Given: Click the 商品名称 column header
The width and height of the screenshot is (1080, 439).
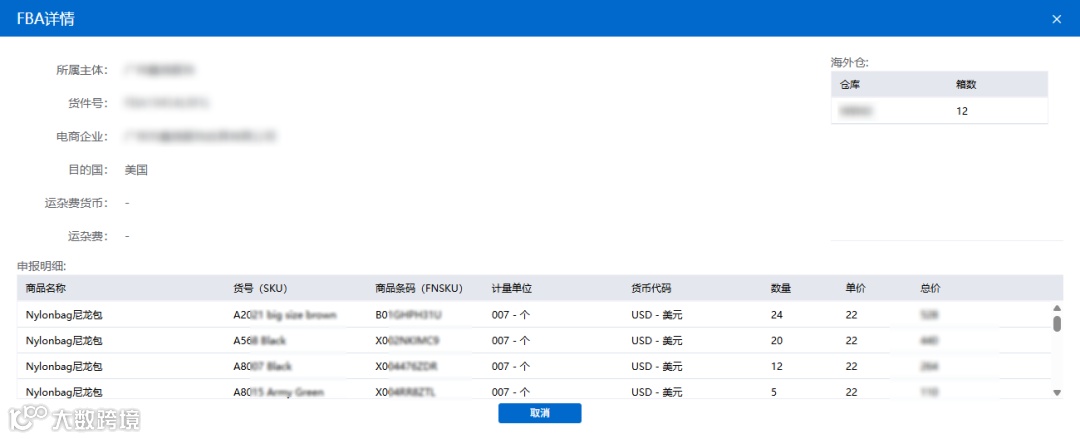Looking at the screenshot, I should tap(45, 288).
